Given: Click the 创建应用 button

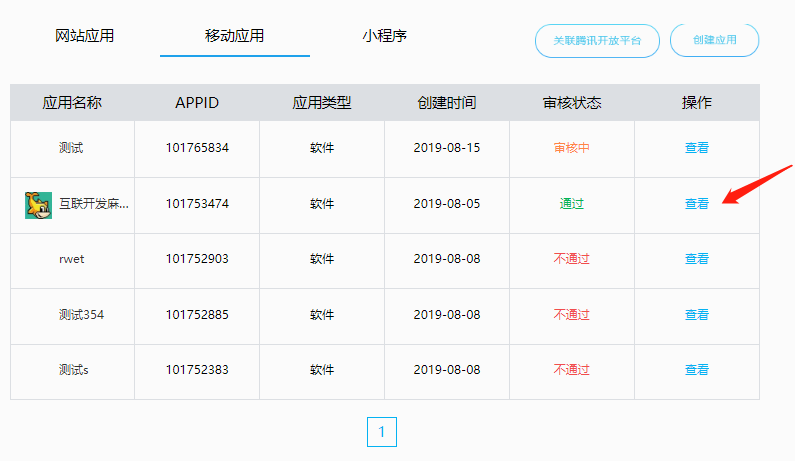Looking at the screenshot, I should pos(714,40).
